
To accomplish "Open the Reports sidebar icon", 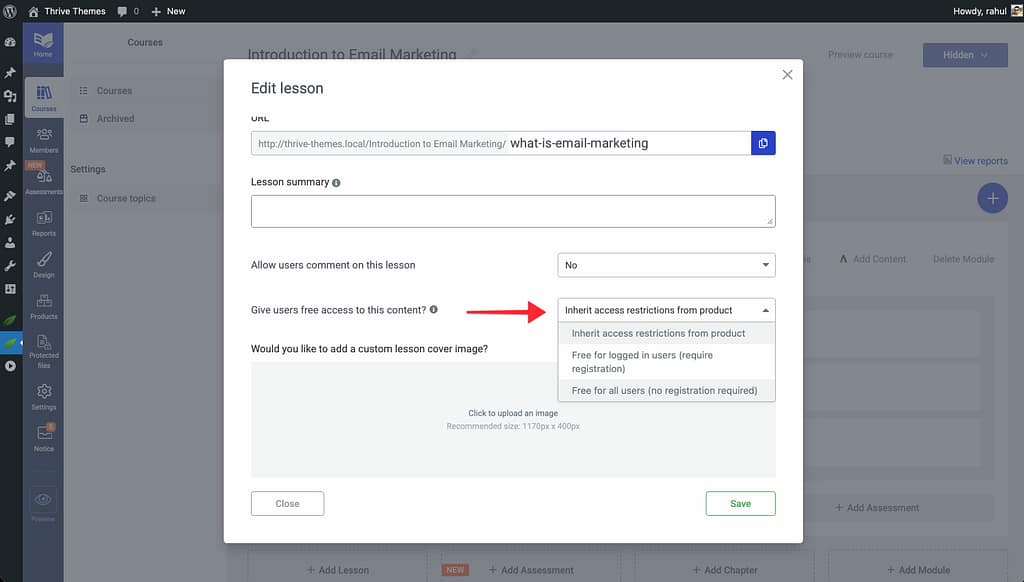I will point(44,223).
